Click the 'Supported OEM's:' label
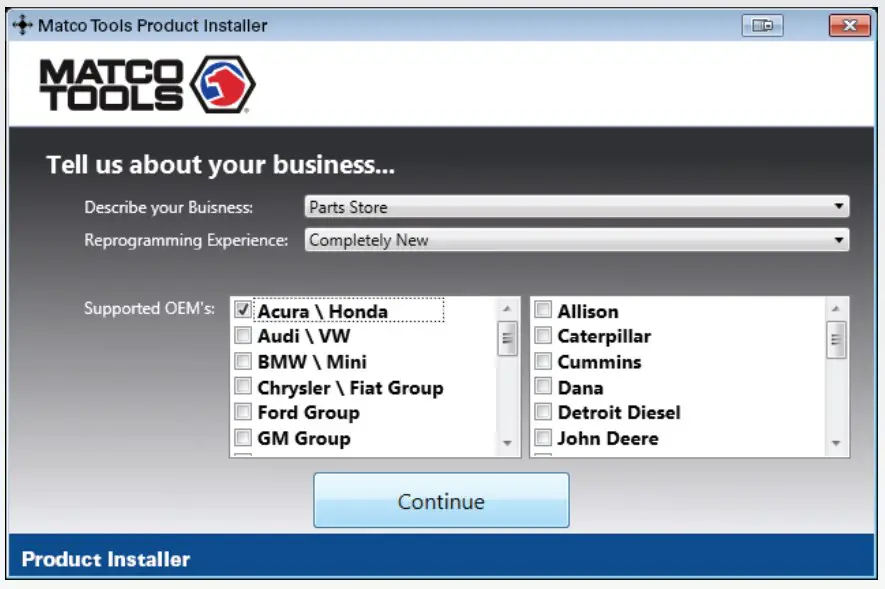The image size is (885, 589). point(149,308)
